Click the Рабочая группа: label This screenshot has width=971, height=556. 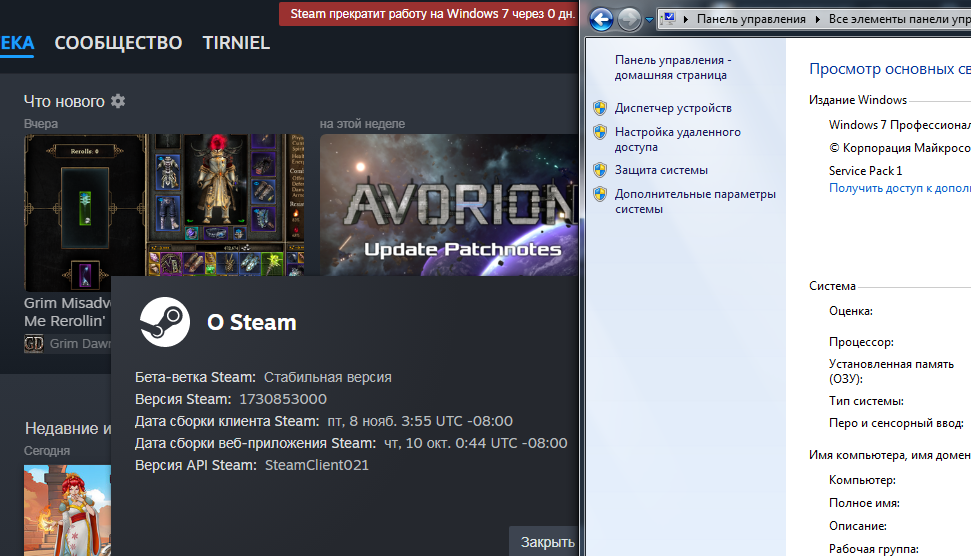tap(874, 549)
